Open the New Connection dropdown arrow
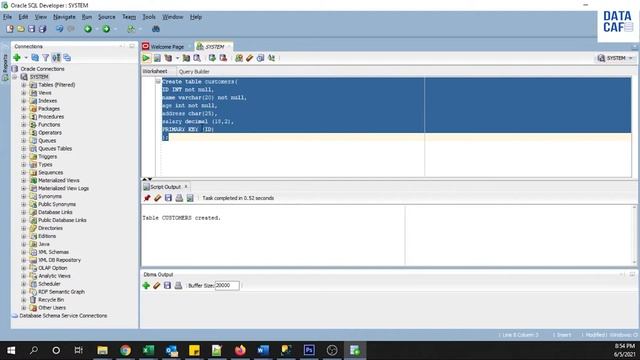Image resolution: width=640 pixels, height=360 pixels. [26, 58]
